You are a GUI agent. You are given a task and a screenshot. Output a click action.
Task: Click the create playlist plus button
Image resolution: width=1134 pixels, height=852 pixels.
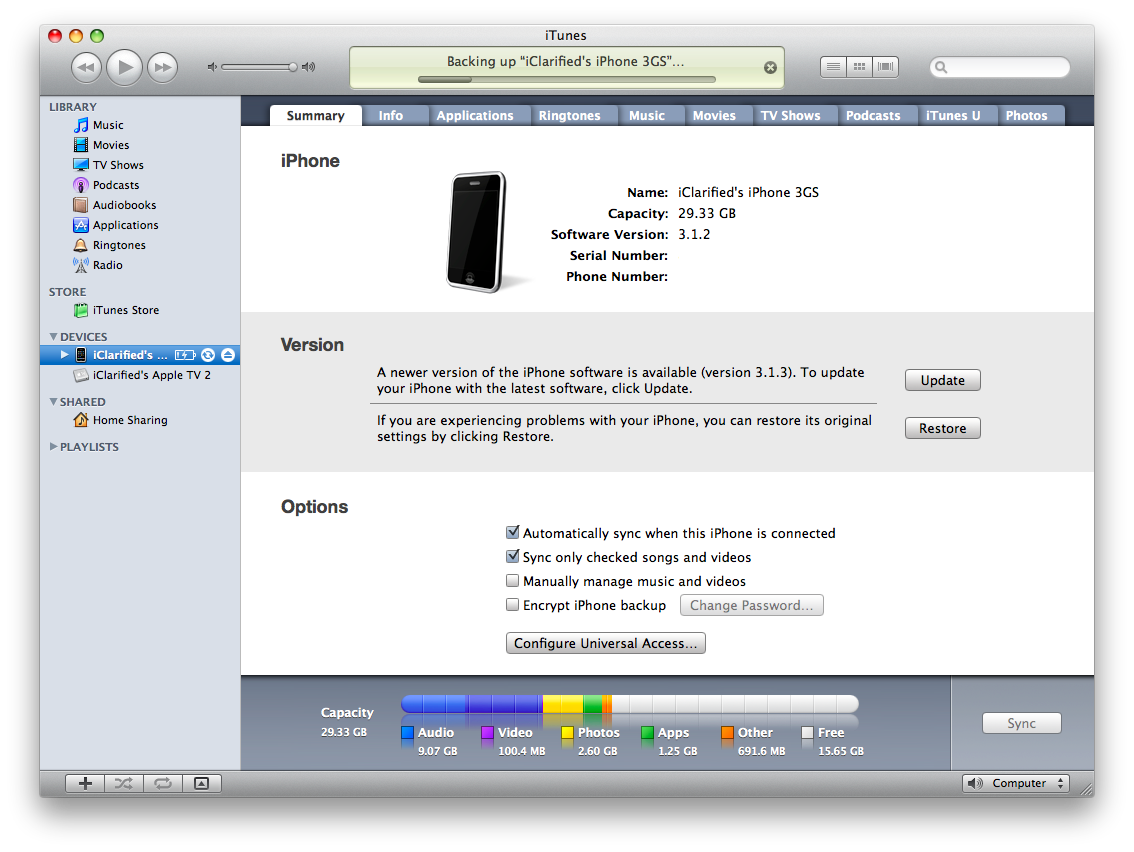(85, 784)
